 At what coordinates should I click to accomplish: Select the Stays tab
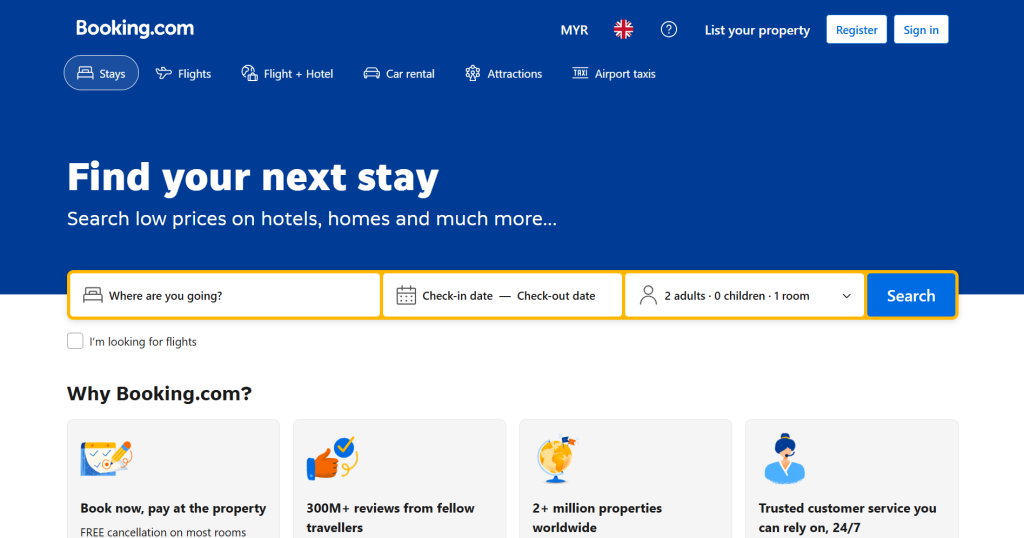101,73
